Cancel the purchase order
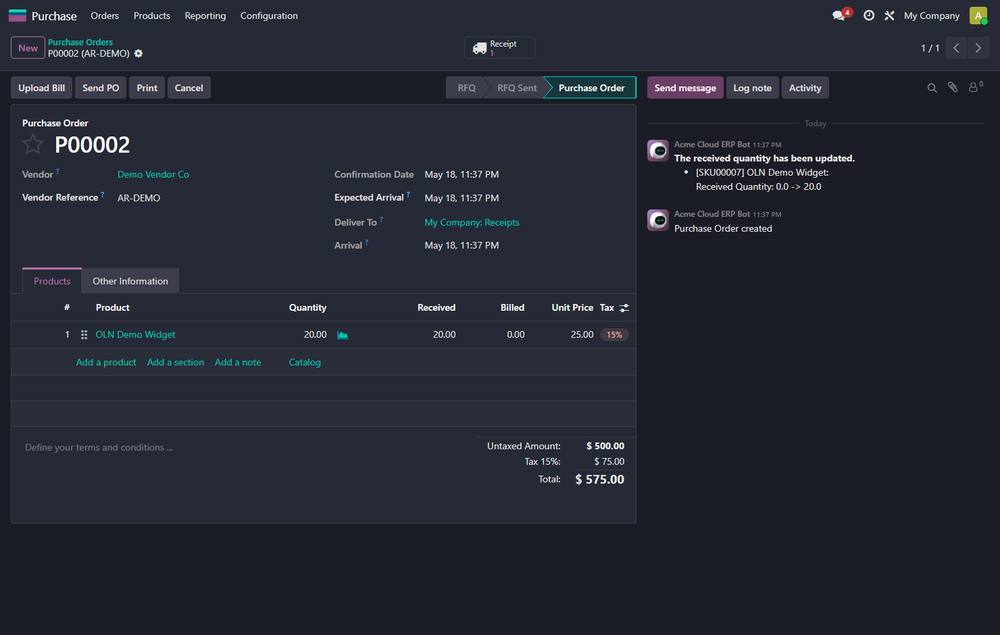This screenshot has width=1000, height=635. point(189,88)
